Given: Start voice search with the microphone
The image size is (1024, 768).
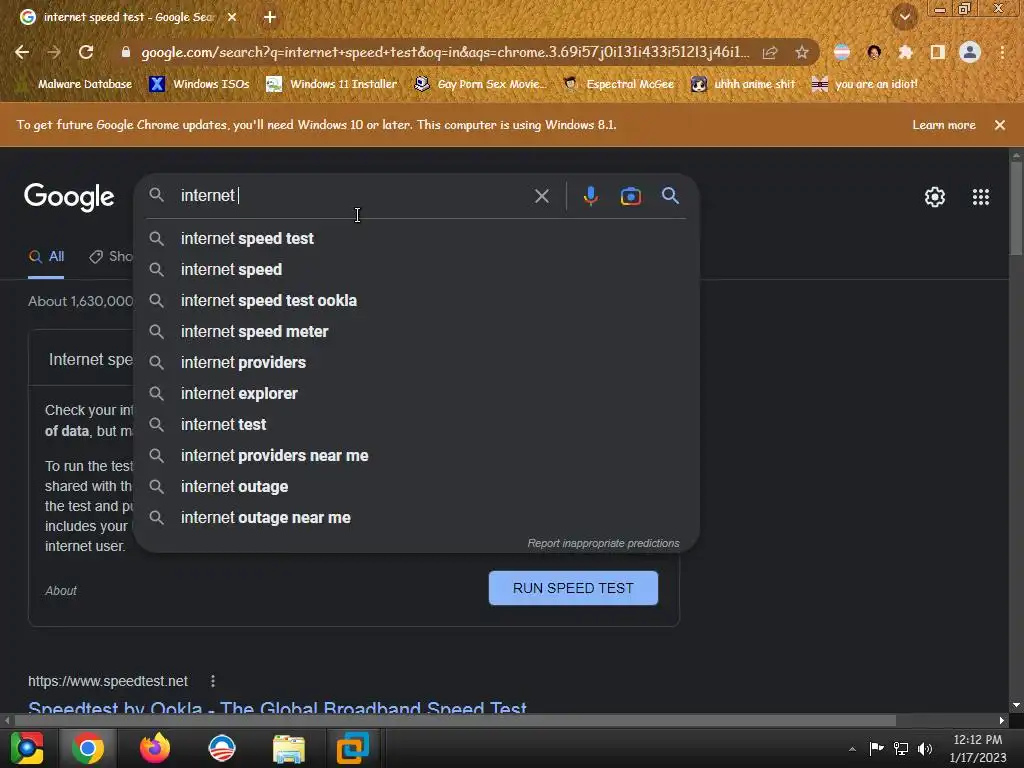Looking at the screenshot, I should click(590, 196).
